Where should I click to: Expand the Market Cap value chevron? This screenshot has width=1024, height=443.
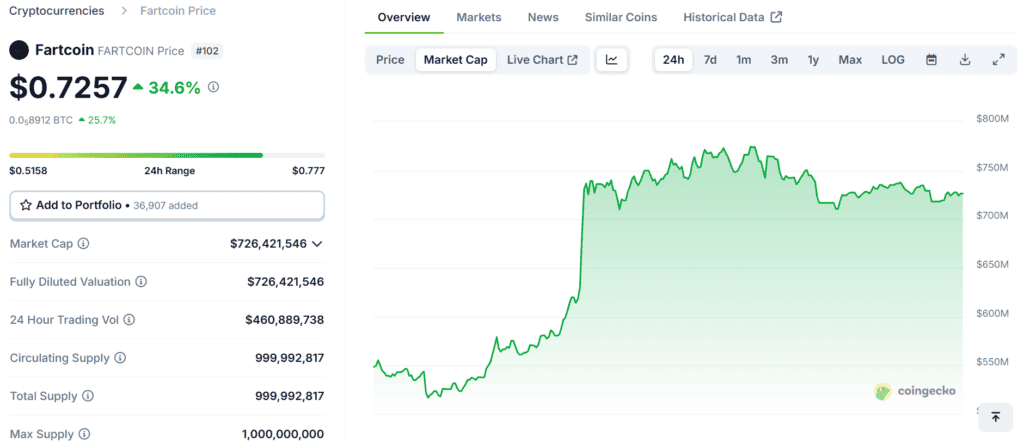[x=317, y=244]
